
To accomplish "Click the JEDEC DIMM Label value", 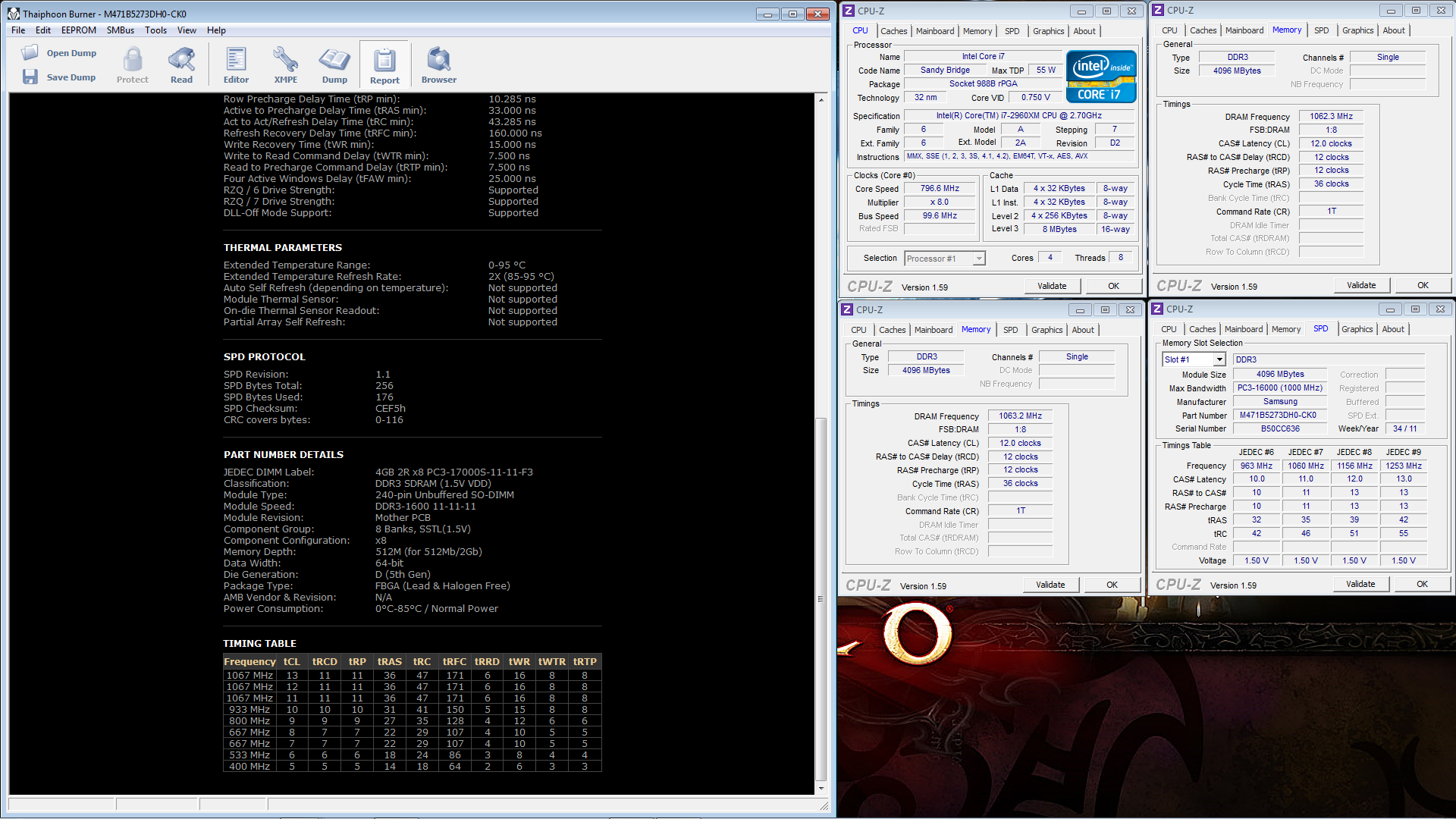I will coord(453,472).
